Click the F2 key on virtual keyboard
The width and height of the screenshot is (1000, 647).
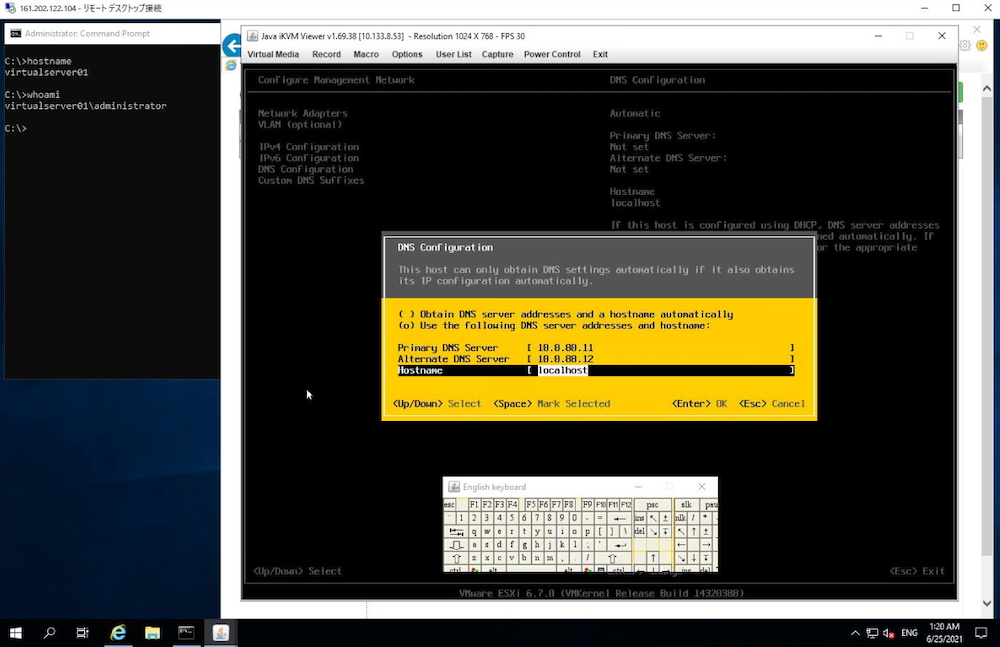[487, 505]
